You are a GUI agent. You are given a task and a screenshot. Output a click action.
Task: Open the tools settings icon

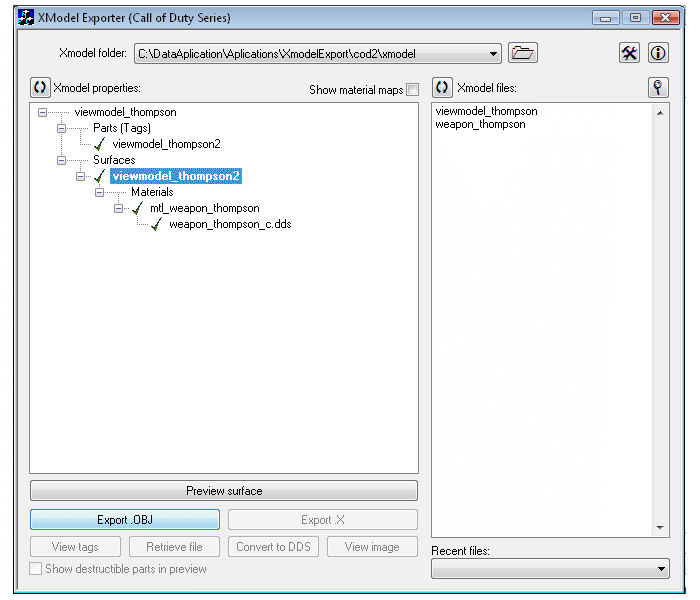[x=629, y=53]
